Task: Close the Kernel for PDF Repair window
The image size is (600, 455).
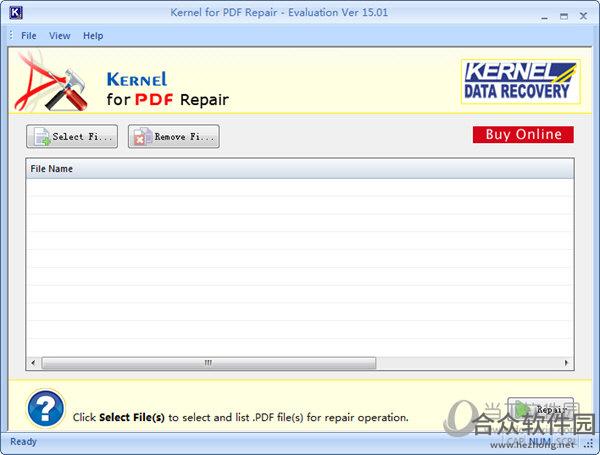Action: click(583, 16)
